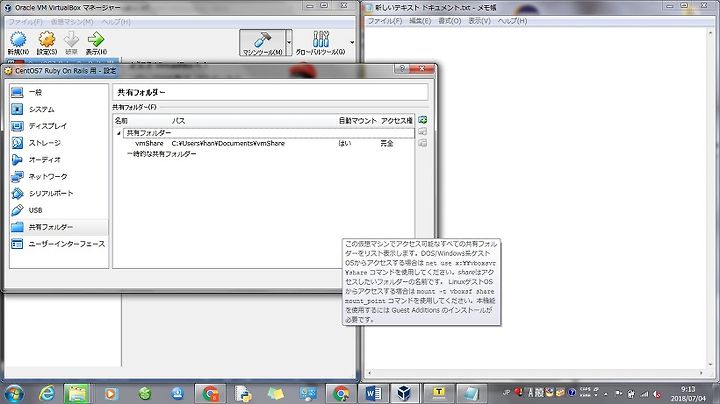Select the System (システム) settings category
Image resolution: width=720 pixels, height=404 pixels.
click(59, 109)
